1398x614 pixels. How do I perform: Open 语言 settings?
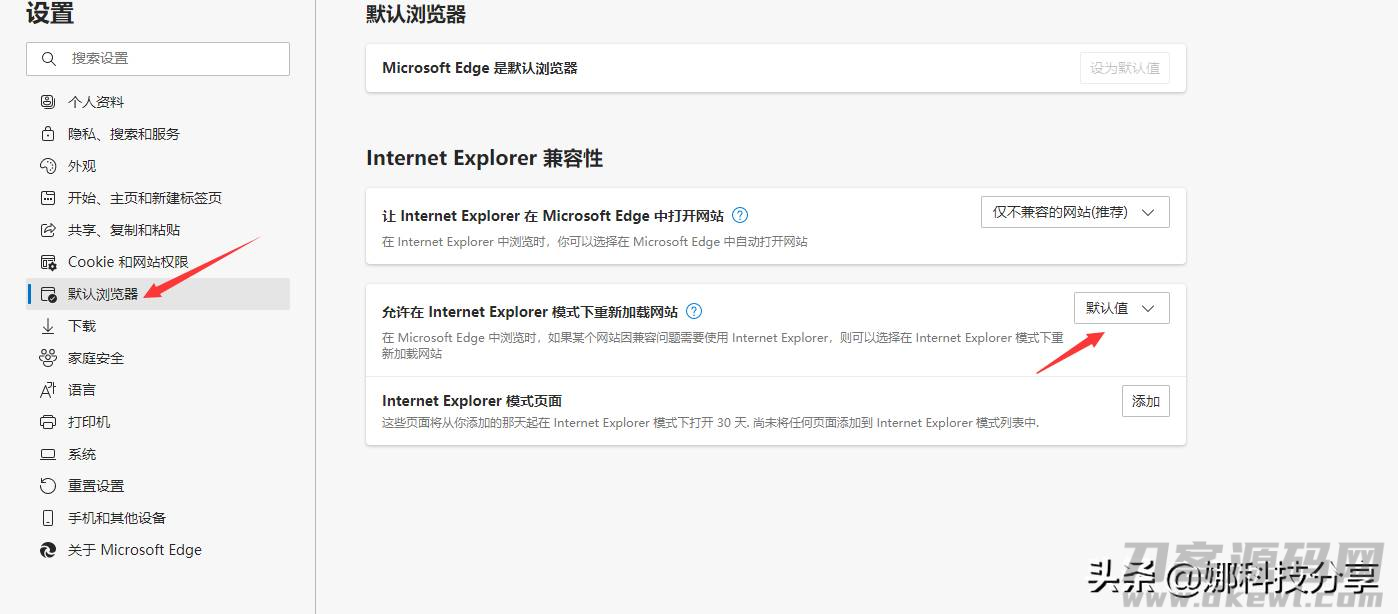(x=158, y=390)
